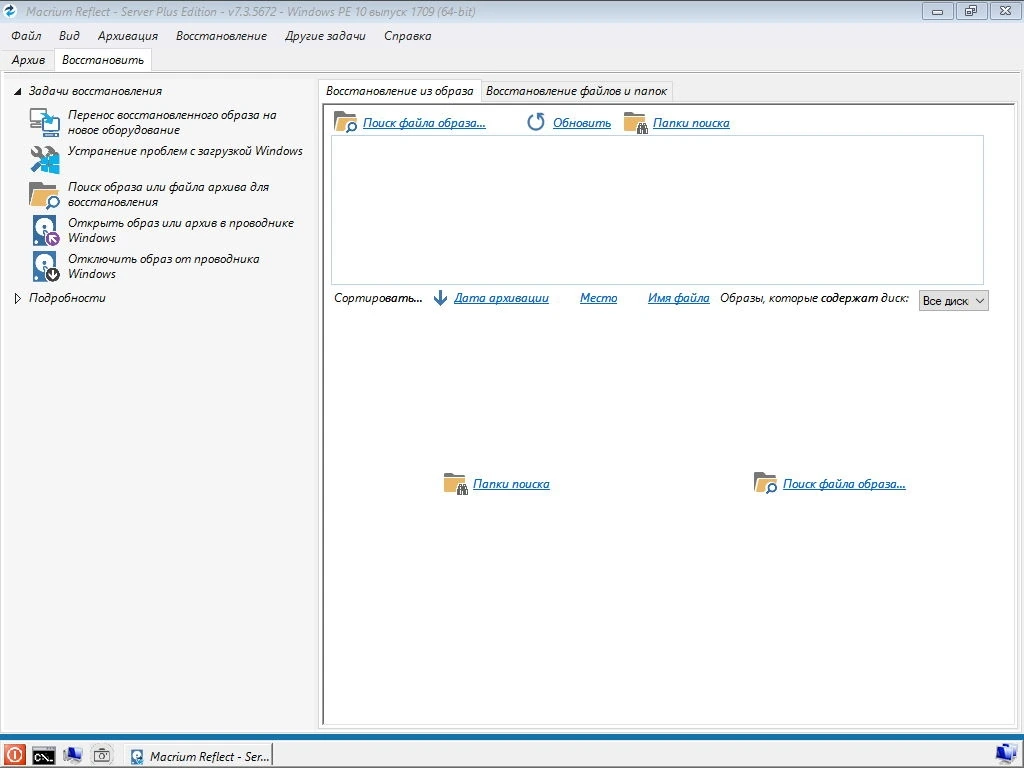Click the system tray network icon
The image size is (1024, 768).
(x=1006, y=756)
